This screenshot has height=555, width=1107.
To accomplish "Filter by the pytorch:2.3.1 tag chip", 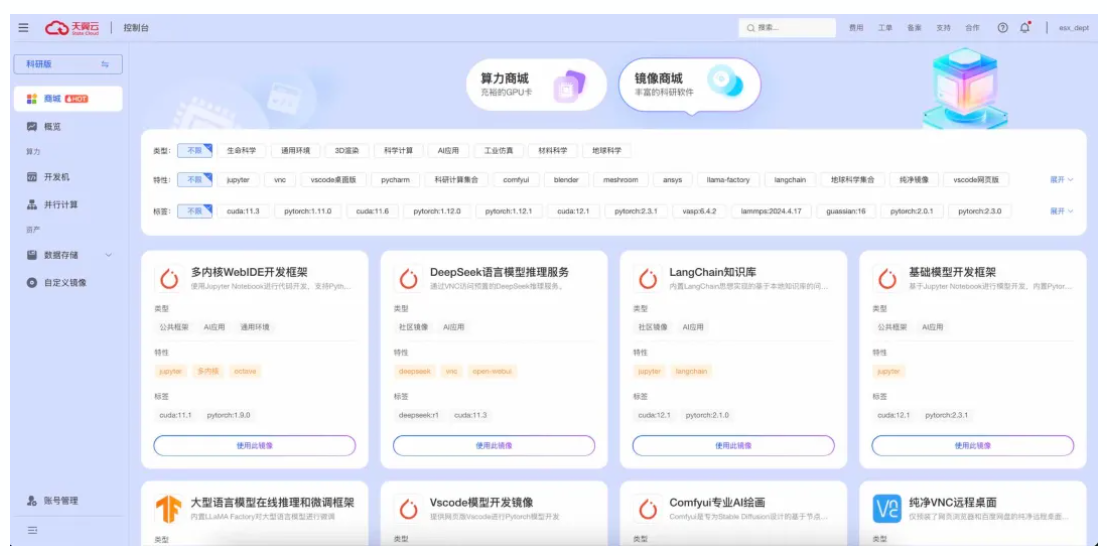I will (635, 211).
